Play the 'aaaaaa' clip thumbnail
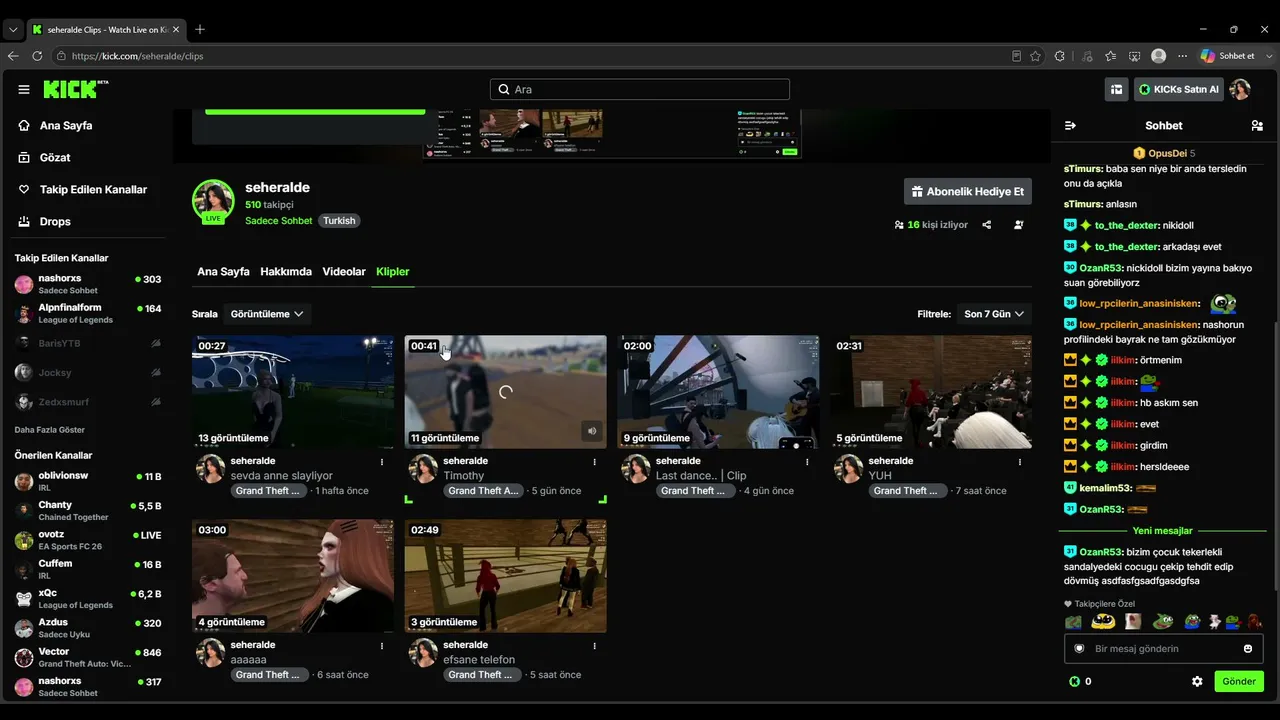Screen dimensions: 1280x720 (x=293, y=576)
